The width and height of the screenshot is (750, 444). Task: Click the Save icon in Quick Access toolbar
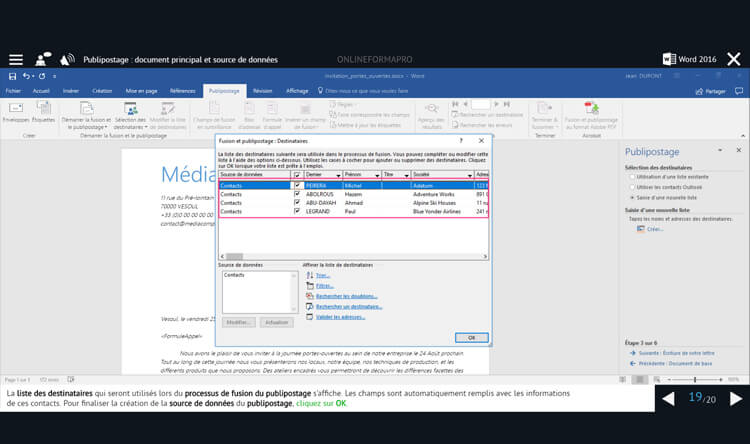pyautogui.click(x=12, y=76)
